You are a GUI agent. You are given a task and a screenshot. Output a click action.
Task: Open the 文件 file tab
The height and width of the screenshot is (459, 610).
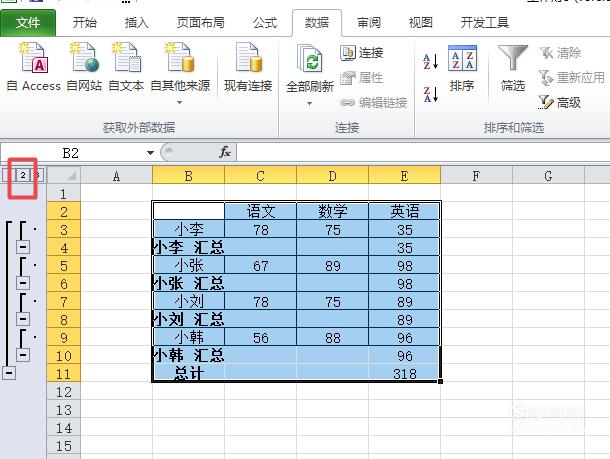pos(28,23)
